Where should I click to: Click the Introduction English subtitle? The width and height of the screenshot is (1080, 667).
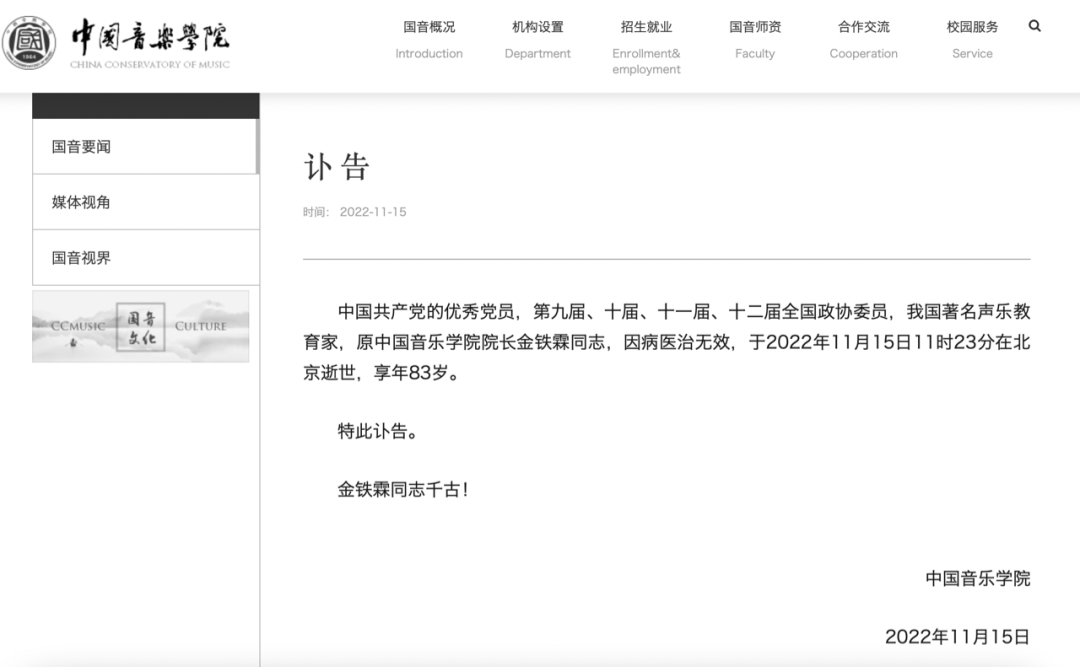point(429,53)
